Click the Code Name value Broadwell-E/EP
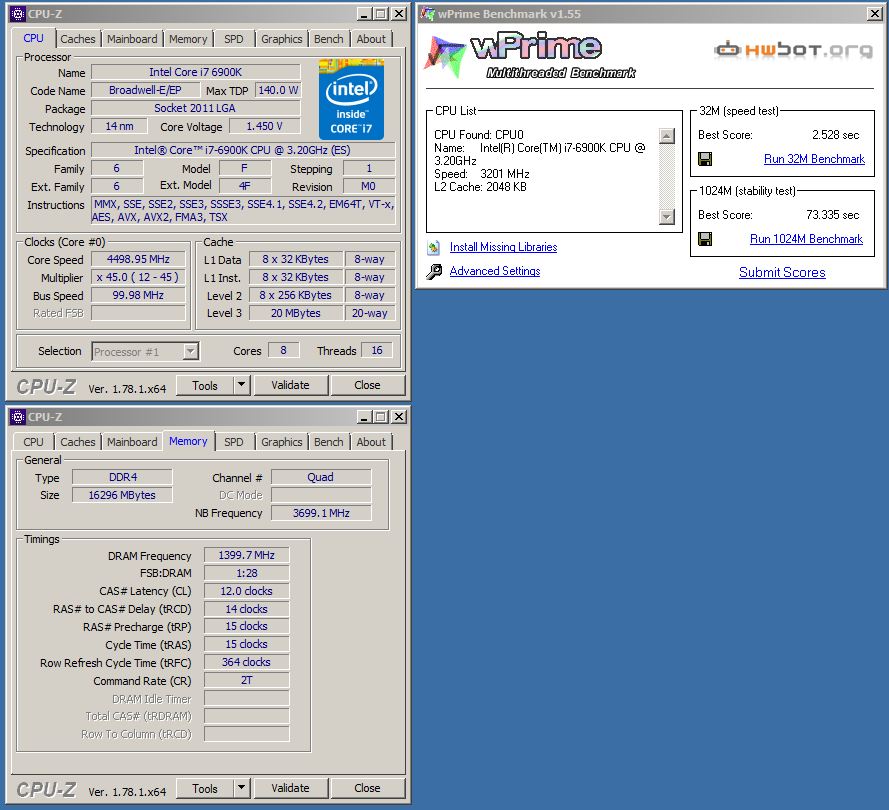The height and width of the screenshot is (810, 889). (145, 90)
